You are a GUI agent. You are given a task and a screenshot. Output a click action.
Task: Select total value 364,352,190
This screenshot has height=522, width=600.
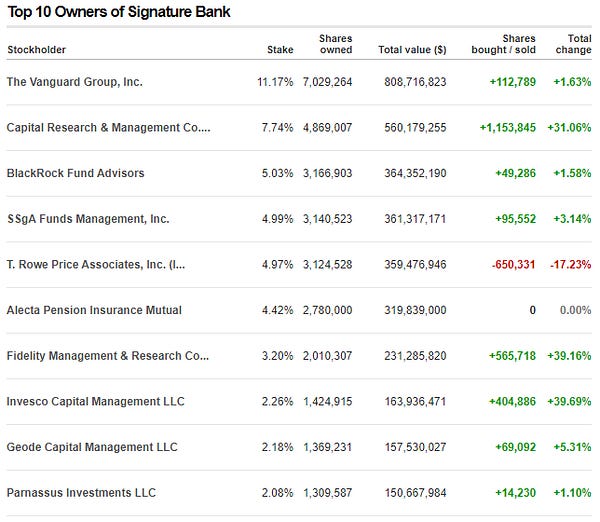tap(415, 173)
